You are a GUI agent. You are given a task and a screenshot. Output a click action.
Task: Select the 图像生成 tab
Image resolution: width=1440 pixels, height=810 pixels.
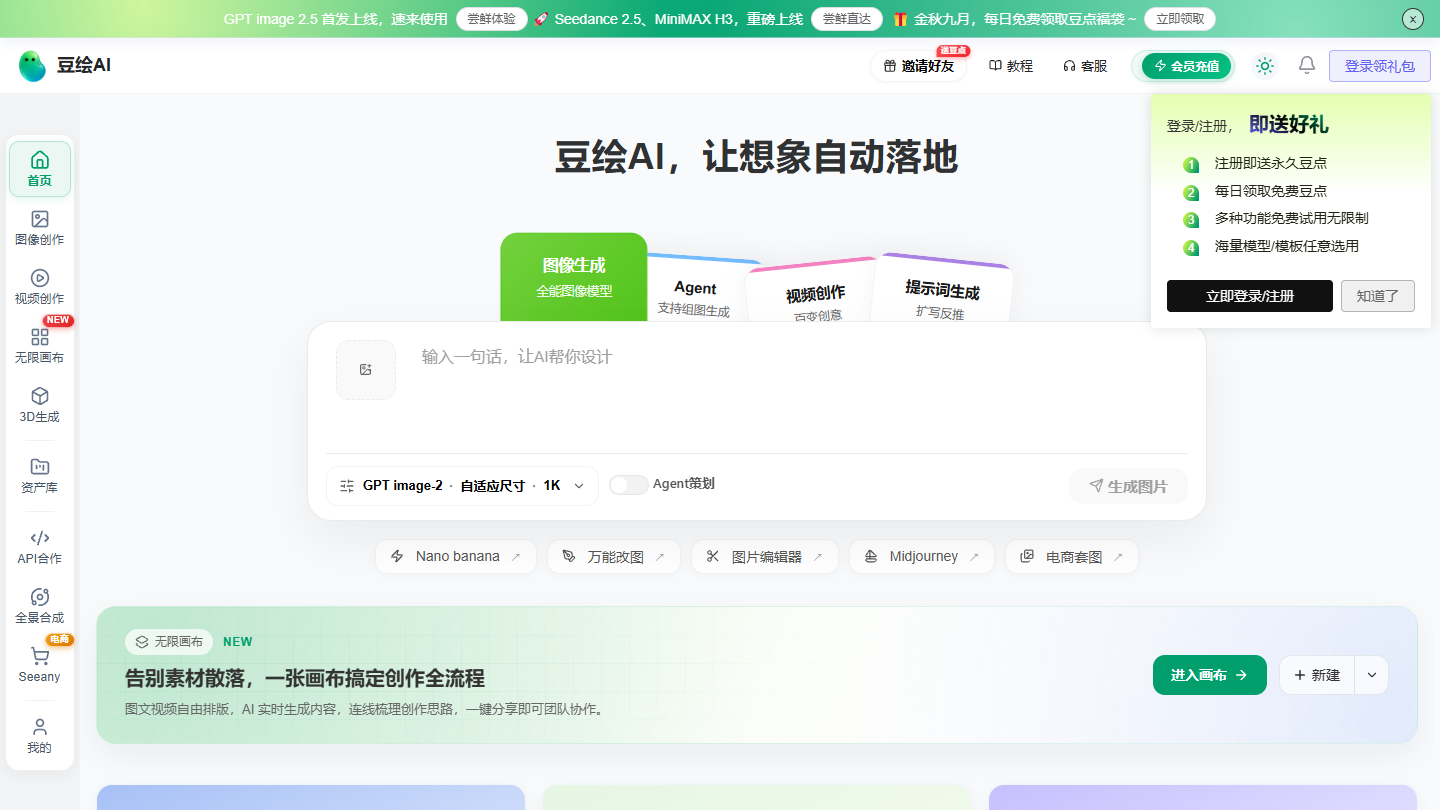click(x=574, y=277)
